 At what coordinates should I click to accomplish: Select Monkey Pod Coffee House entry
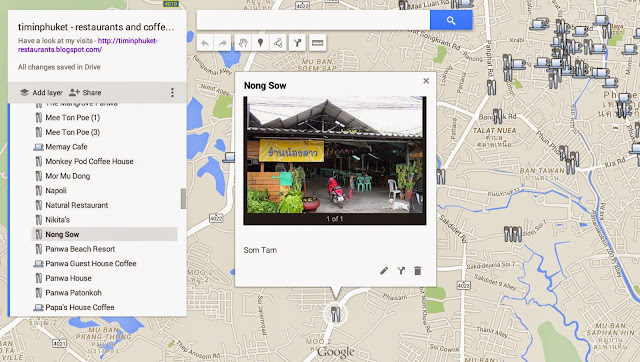tap(104, 161)
